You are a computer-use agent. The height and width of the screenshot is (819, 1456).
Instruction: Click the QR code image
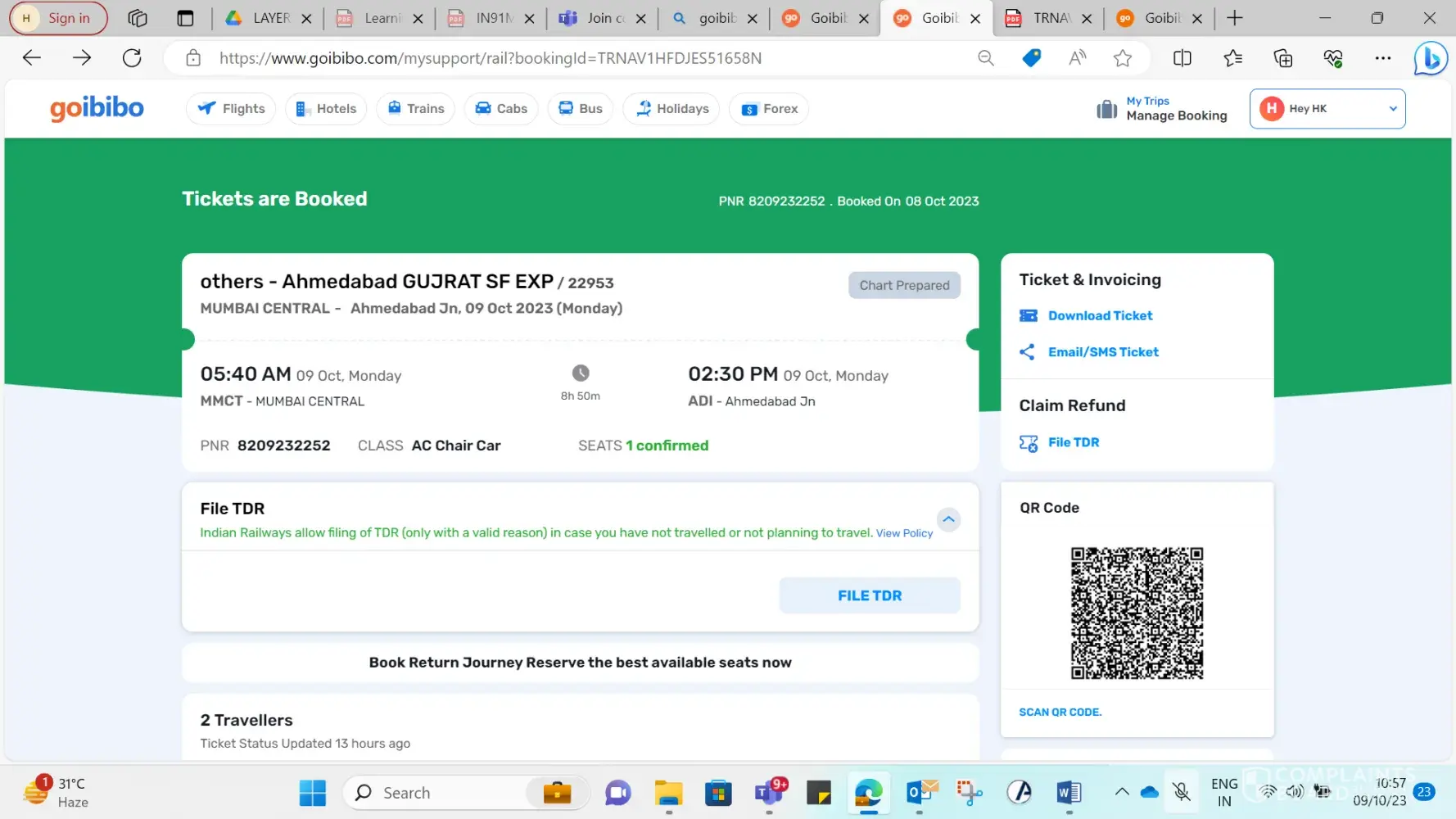point(1137,613)
